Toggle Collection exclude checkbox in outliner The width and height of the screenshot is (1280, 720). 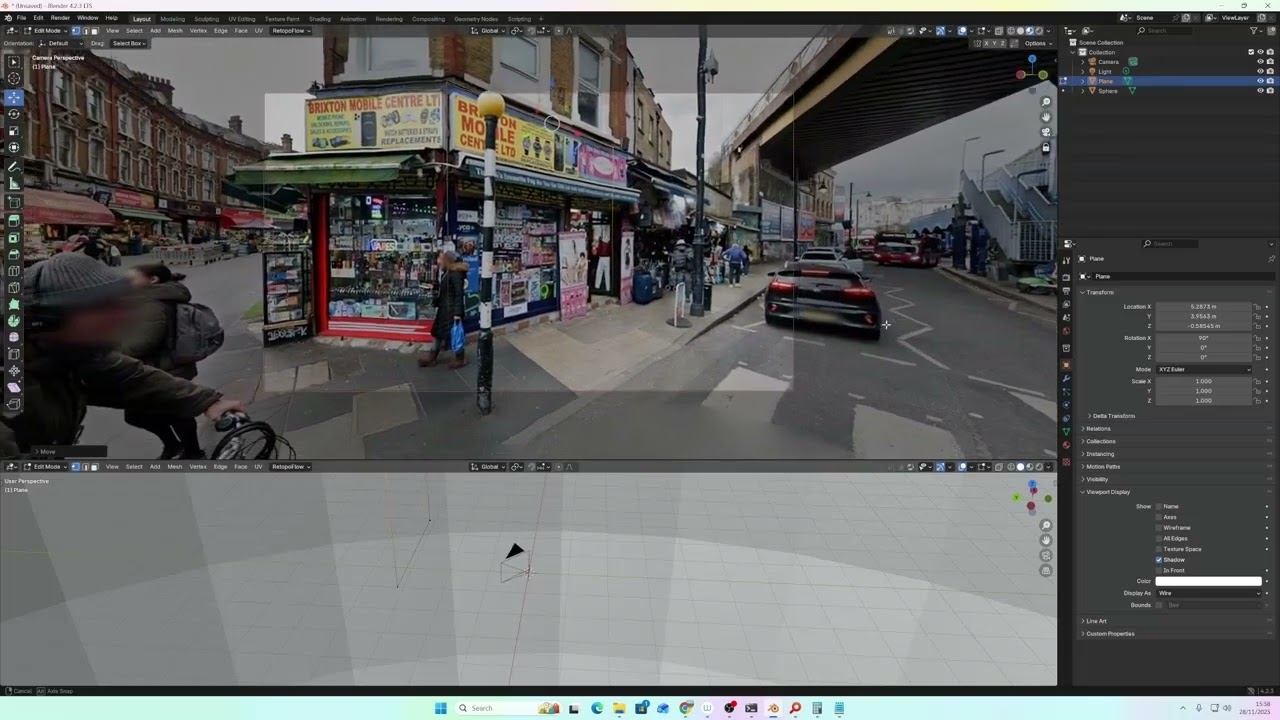[x=1251, y=52]
